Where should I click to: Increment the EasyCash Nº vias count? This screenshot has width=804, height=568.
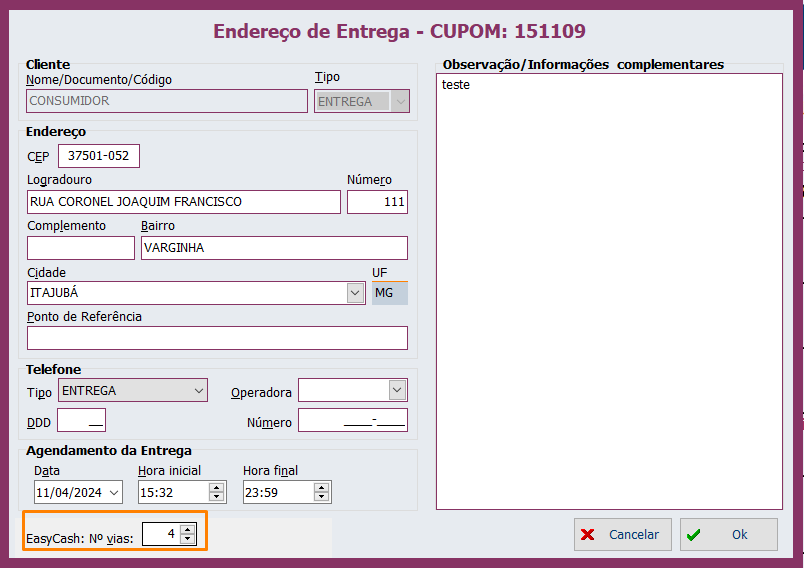(x=187, y=529)
